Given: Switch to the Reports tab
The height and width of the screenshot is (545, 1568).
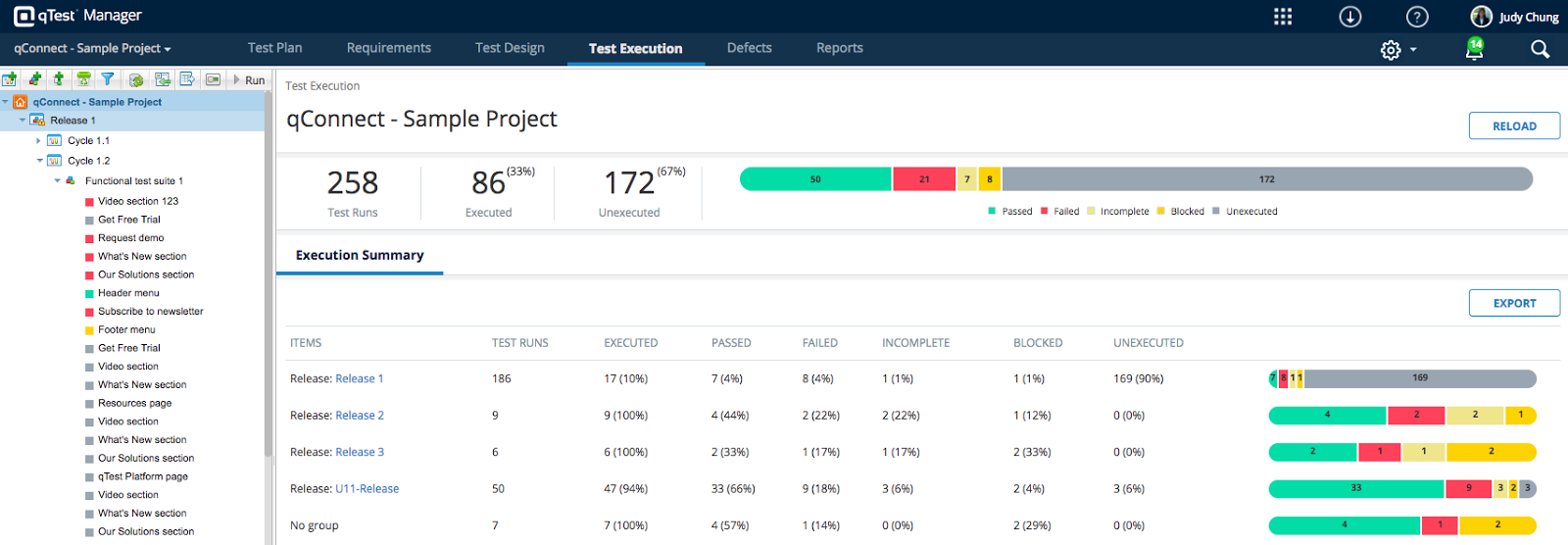Looking at the screenshot, I should (x=840, y=48).
